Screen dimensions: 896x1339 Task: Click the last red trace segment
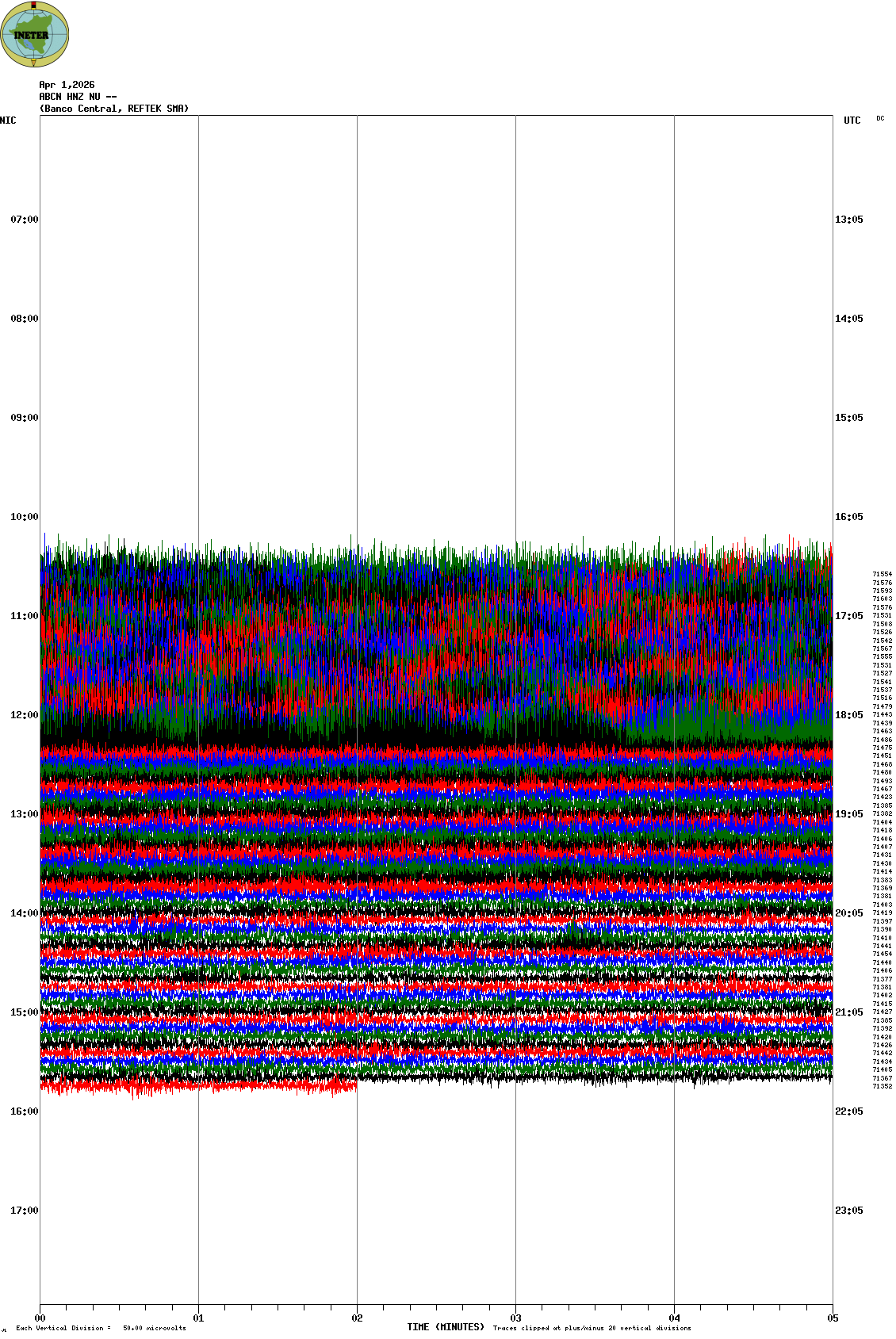click(x=198, y=1085)
